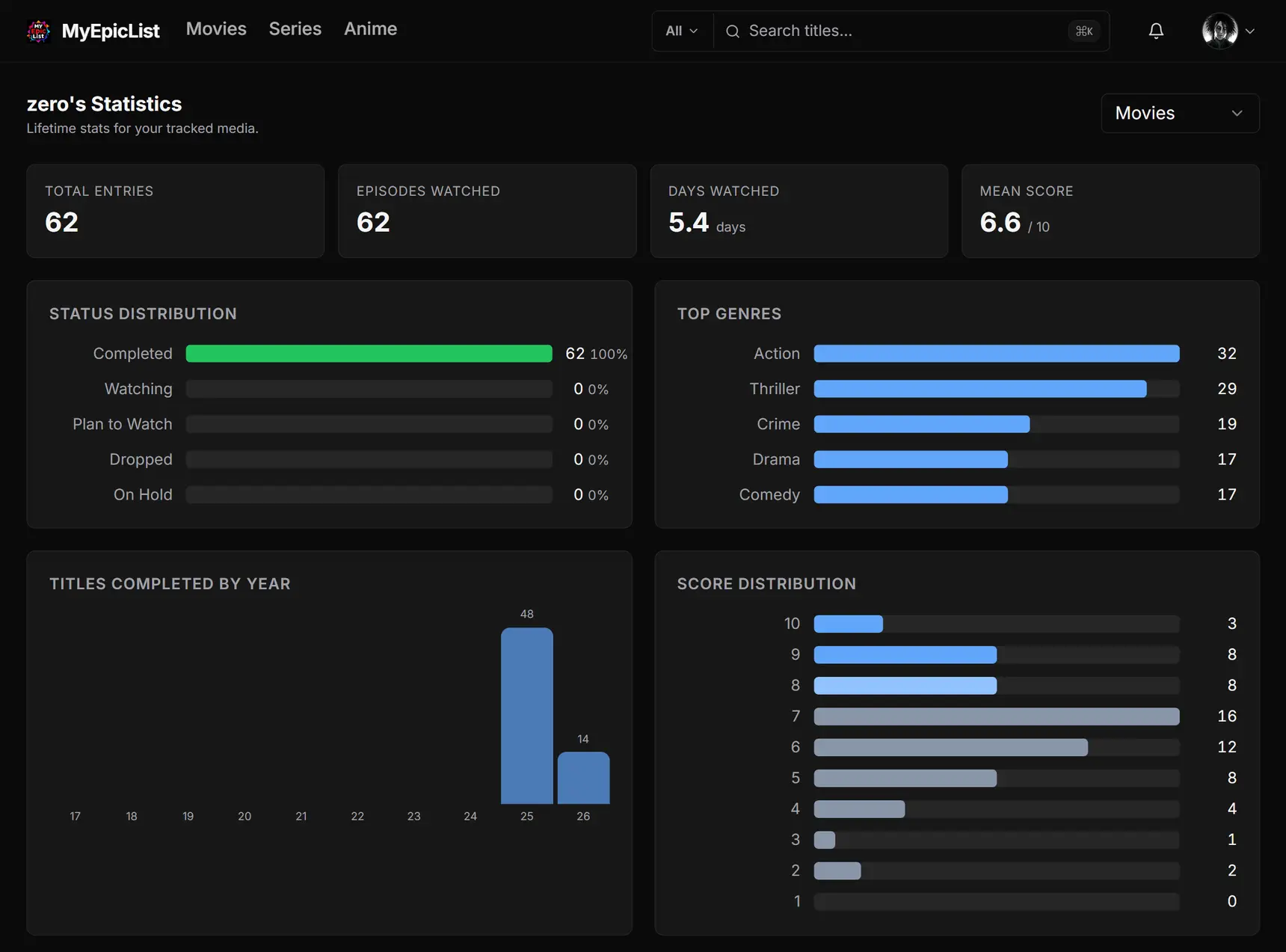Click the score 4 distribution bar
Image resolution: width=1286 pixels, height=952 pixels.
pos(860,808)
